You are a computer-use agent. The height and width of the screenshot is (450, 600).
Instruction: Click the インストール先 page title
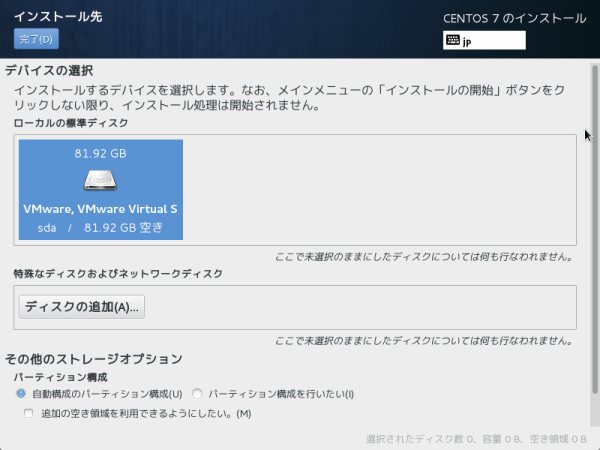(x=58, y=16)
